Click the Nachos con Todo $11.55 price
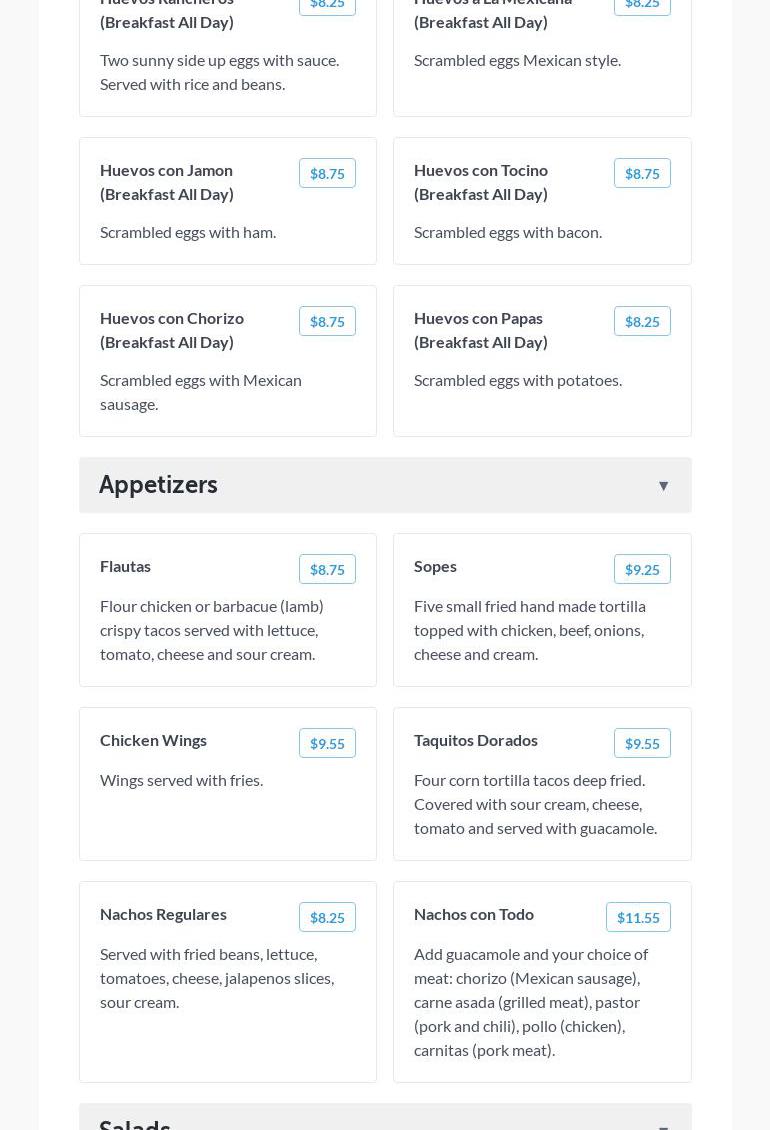This screenshot has height=1130, width=770. pos(638,917)
